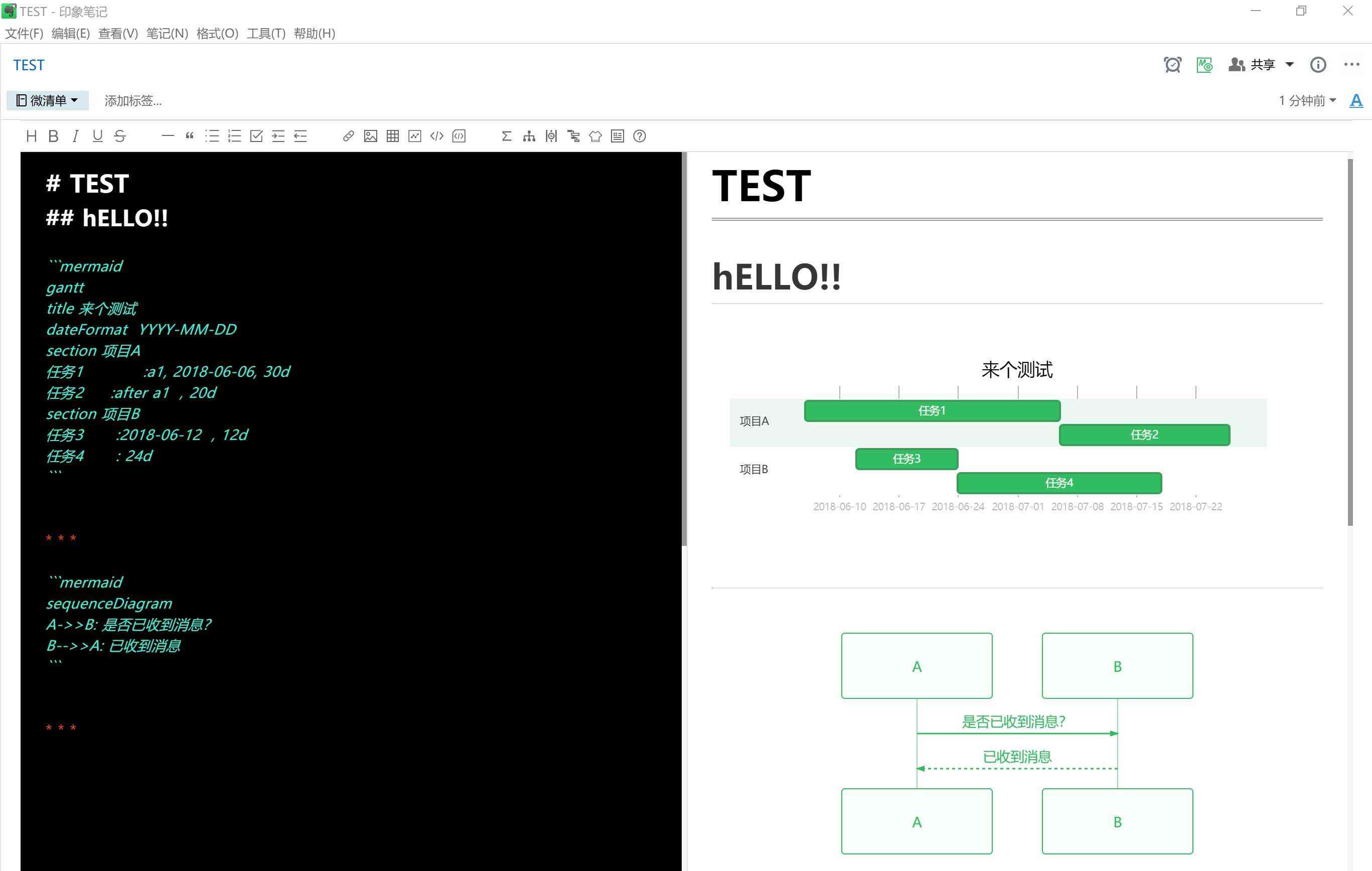The width and height of the screenshot is (1372, 871).
Task: Insert inline code
Action: click(437, 136)
